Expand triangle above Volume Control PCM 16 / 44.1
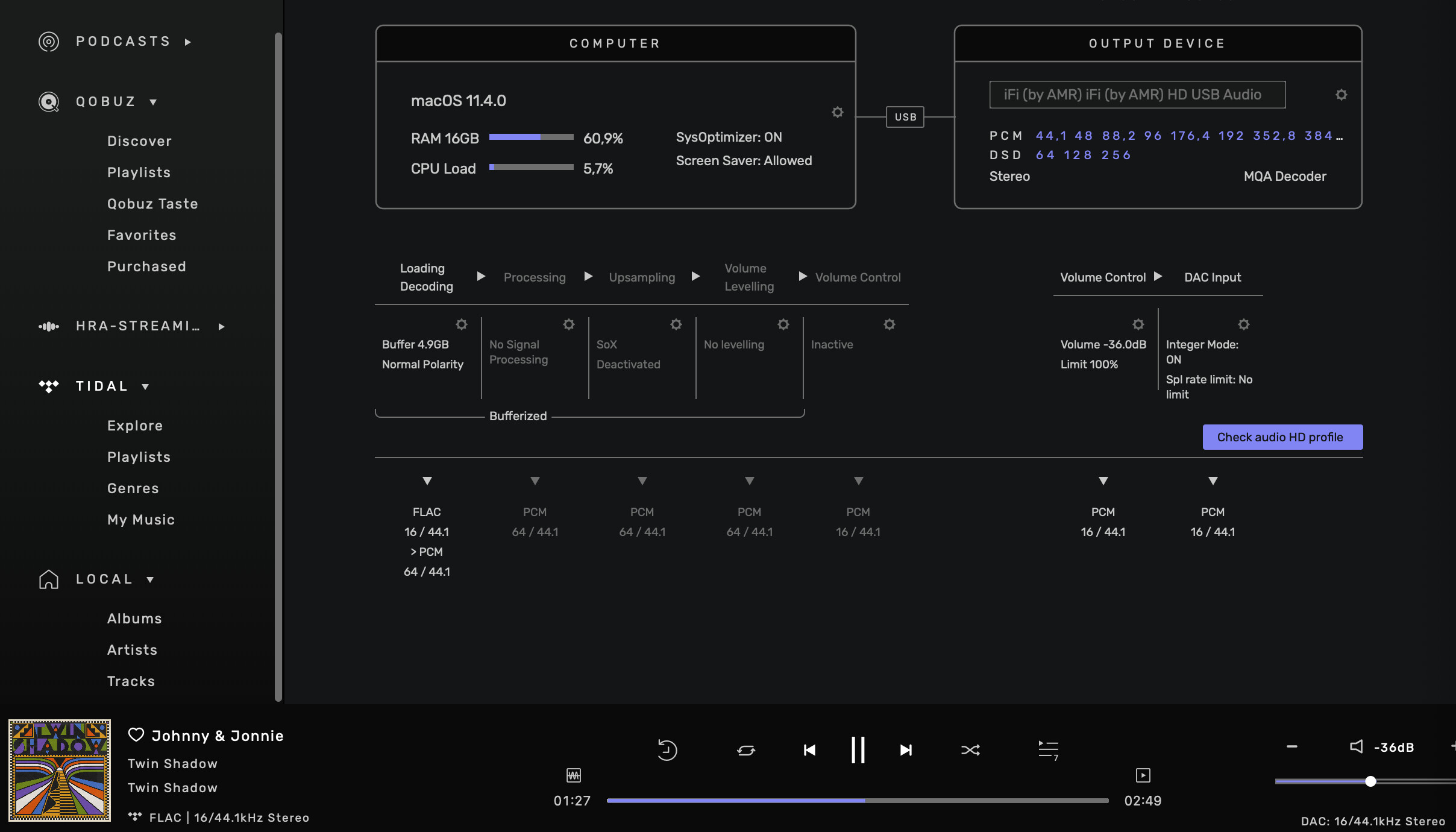The height and width of the screenshot is (832, 1456). 1103,481
